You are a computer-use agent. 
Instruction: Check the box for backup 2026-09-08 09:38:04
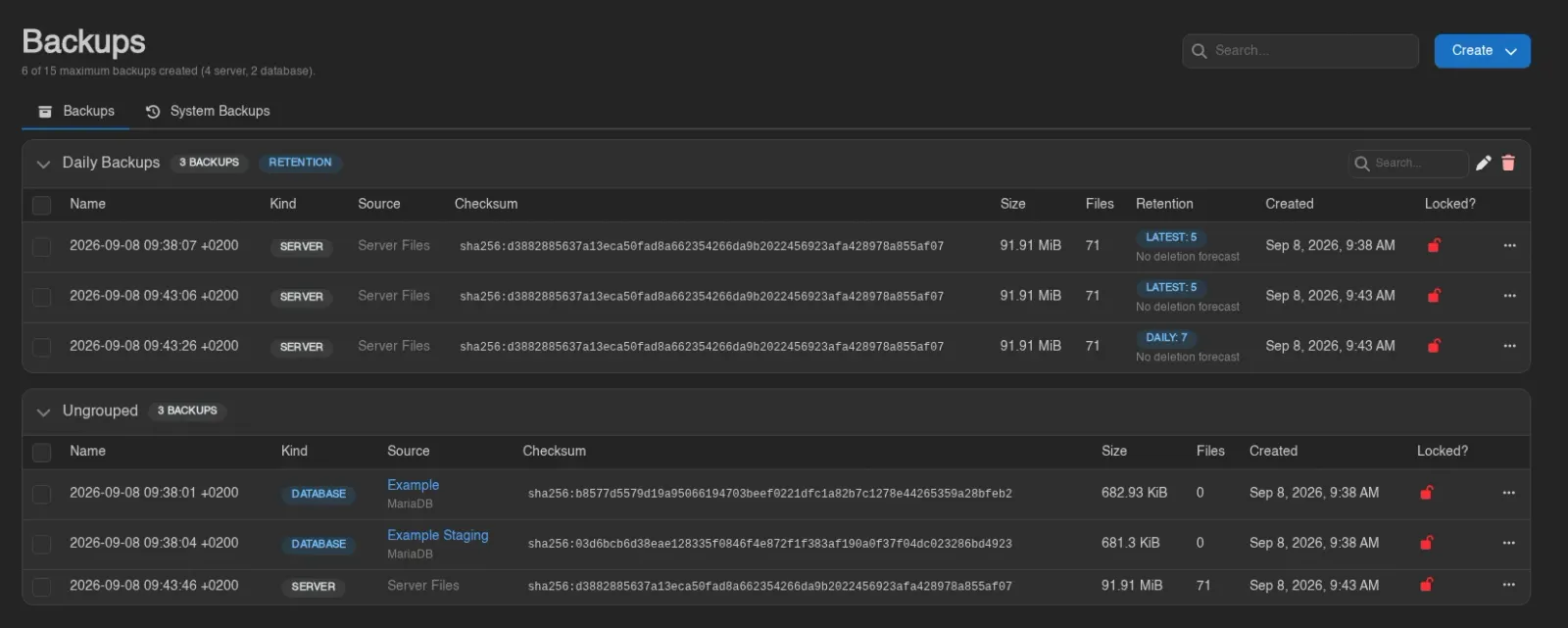click(x=42, y=544)
